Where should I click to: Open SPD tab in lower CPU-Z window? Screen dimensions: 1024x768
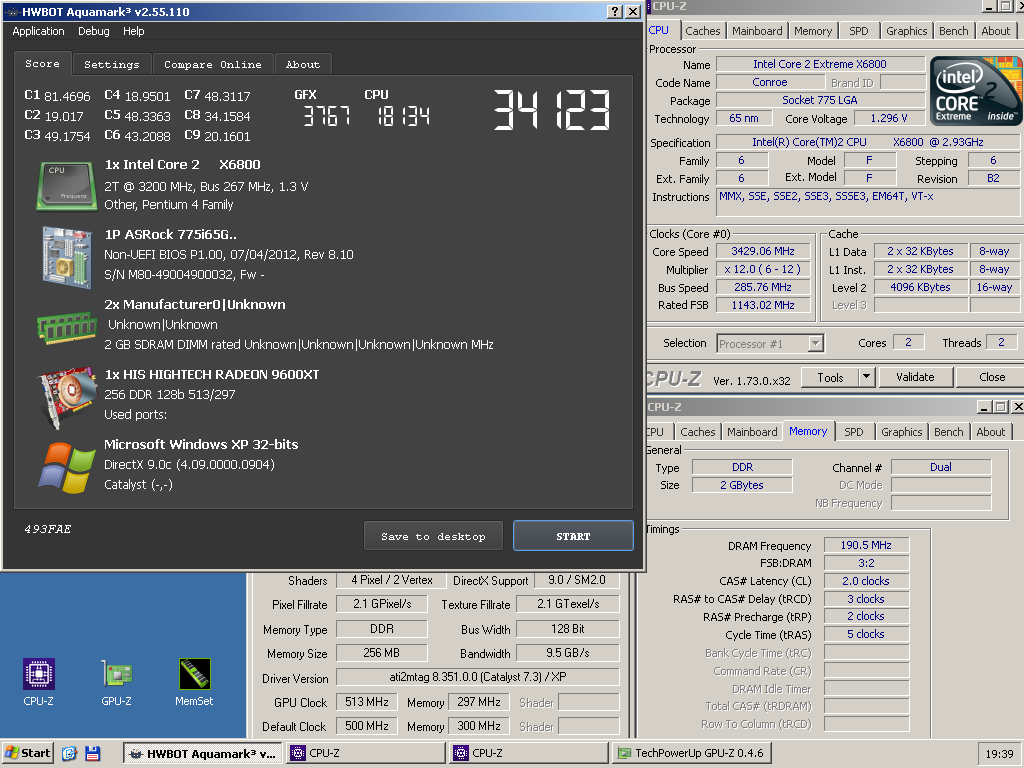[x=854, y=432]
